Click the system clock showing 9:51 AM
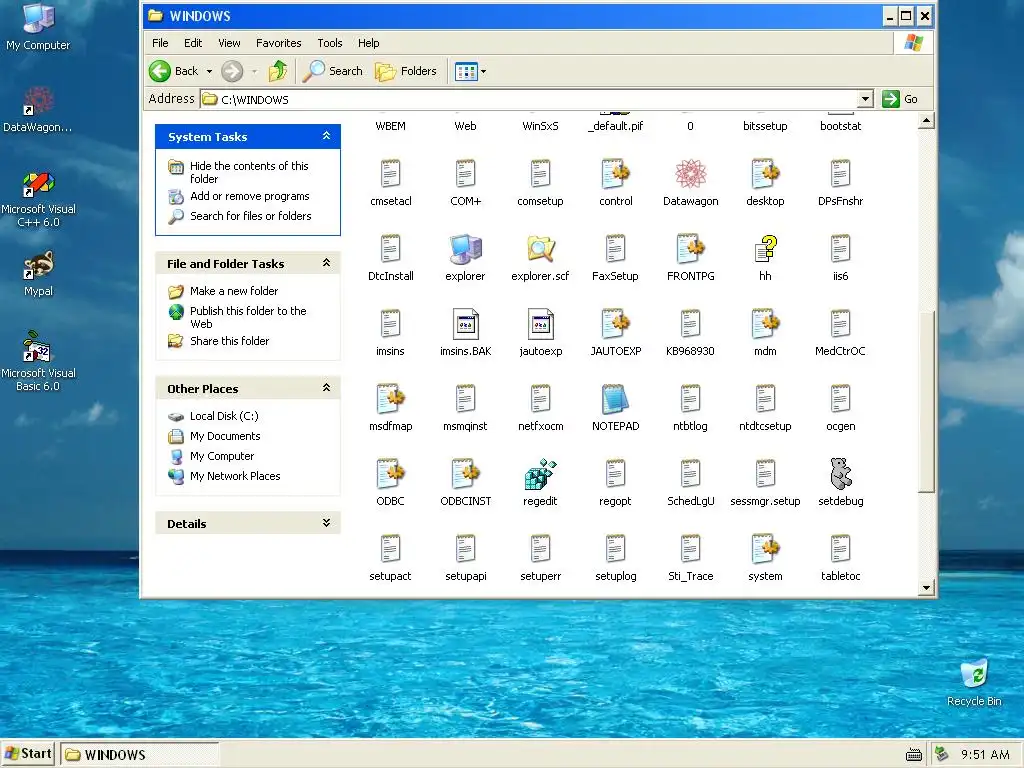 tap(985, 755)
